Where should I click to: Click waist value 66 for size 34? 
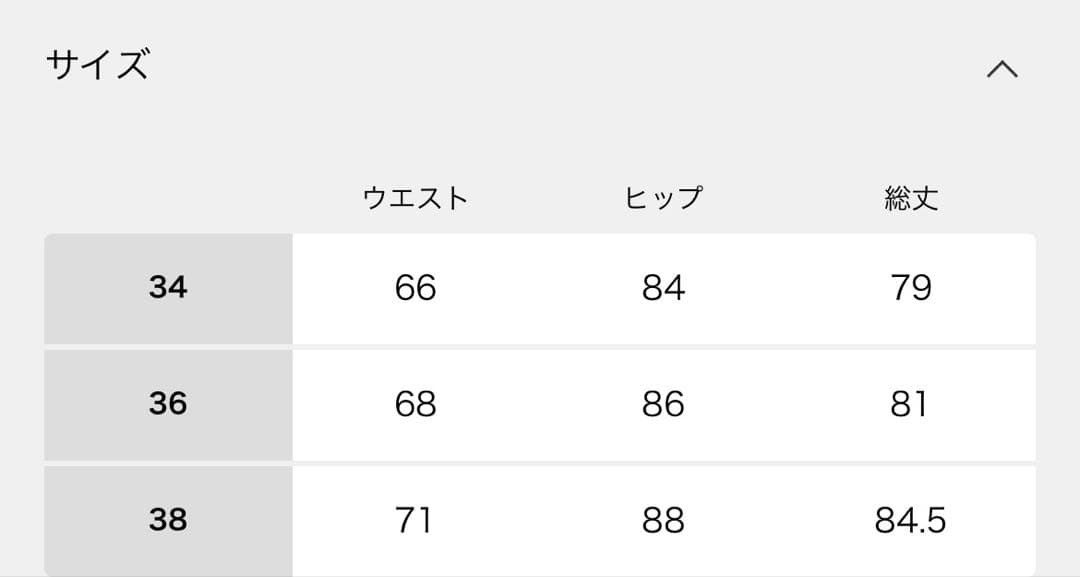(x=415, y=288)
